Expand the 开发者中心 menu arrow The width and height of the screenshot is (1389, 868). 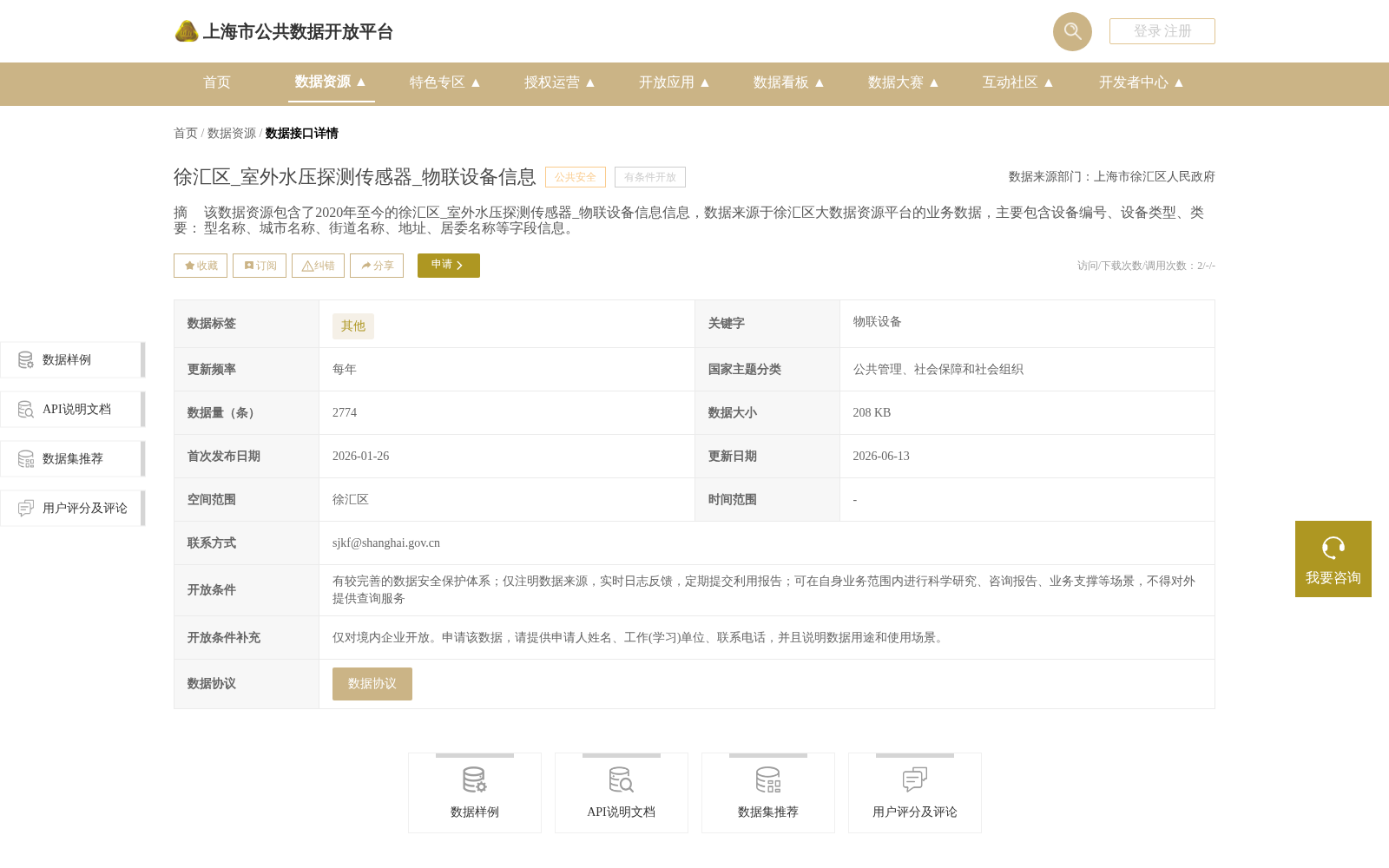tap(1179, 82)
